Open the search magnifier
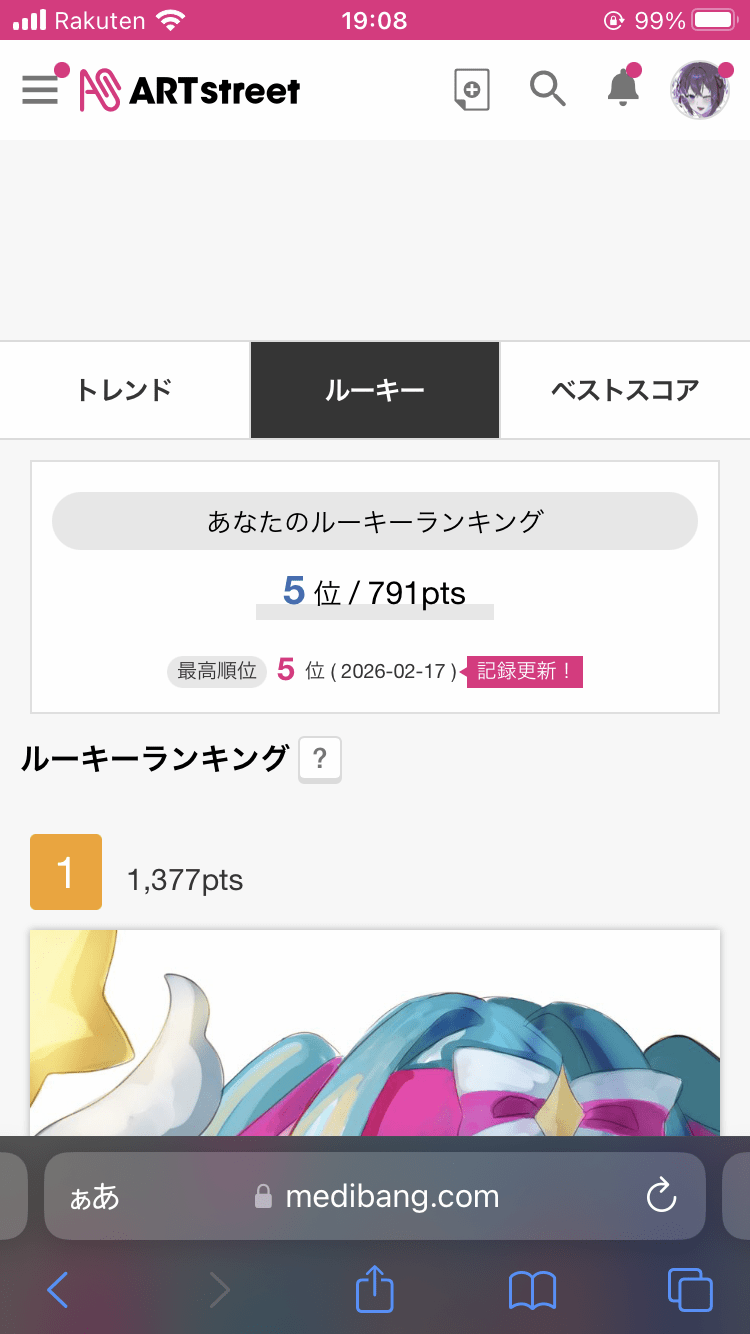The width and height of the screenshot is (750, 1334). point(547,89)
